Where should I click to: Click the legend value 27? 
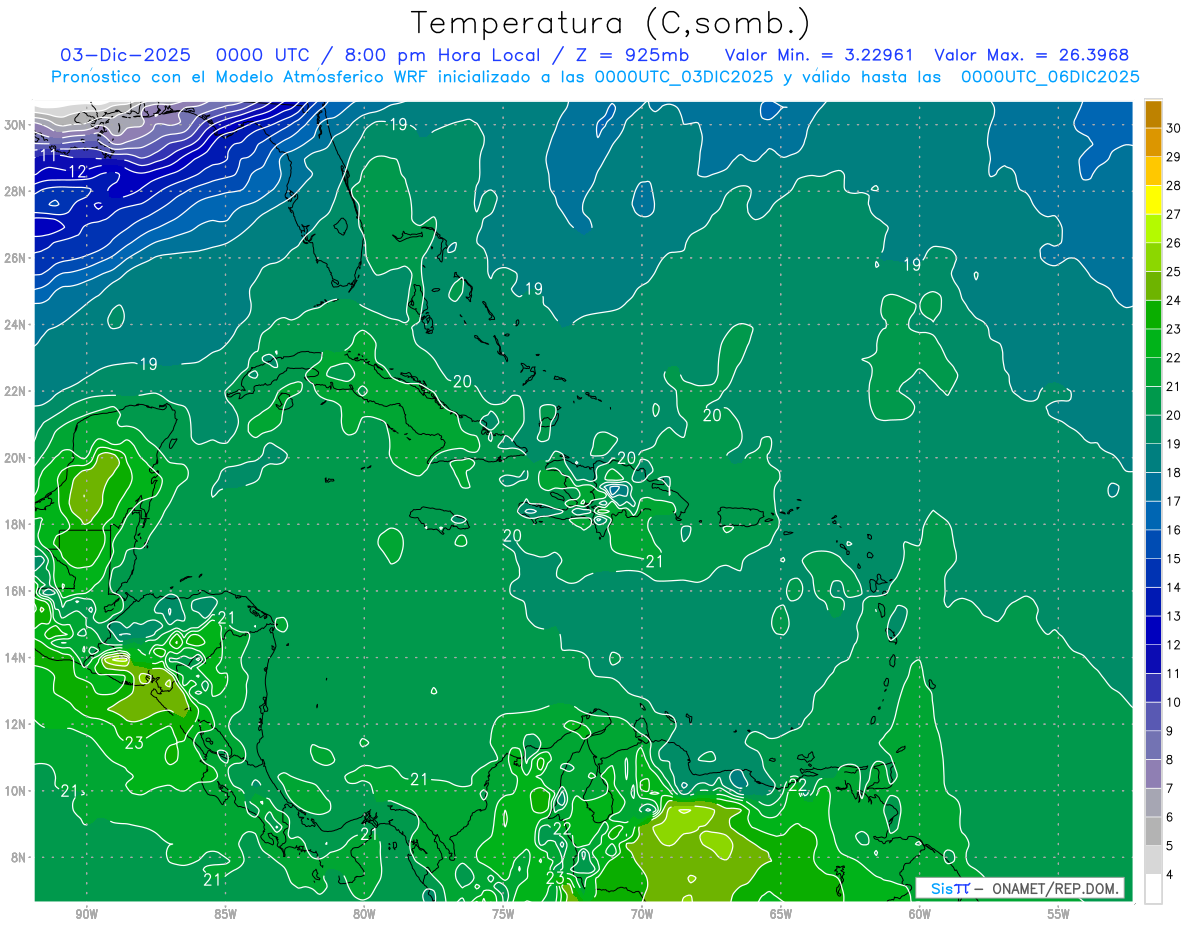[1174, 214]
